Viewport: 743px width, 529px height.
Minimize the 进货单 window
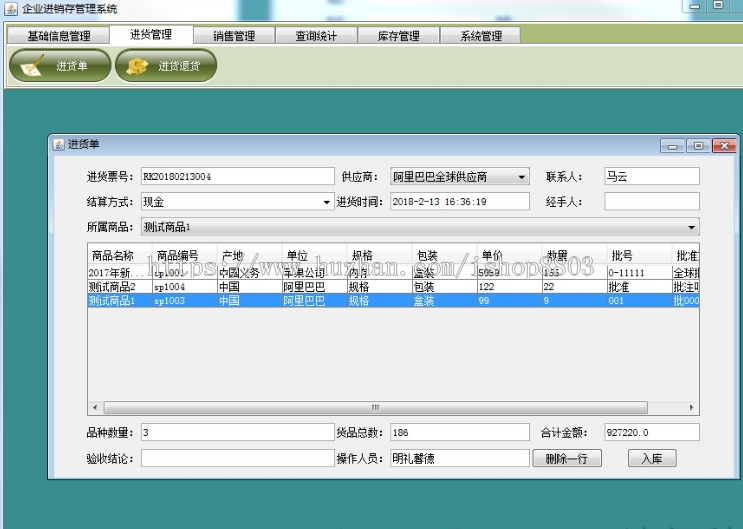click(672, 146)
